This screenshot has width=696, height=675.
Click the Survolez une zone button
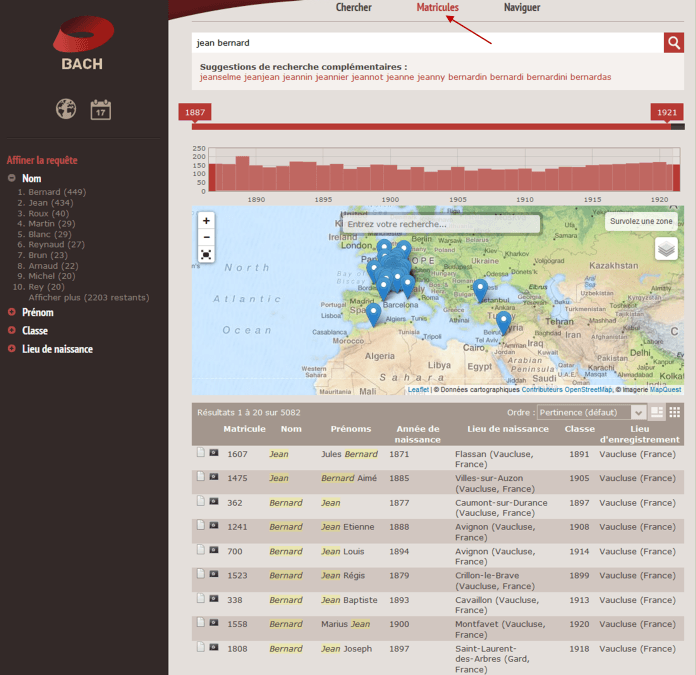click(x=642, y=221)
